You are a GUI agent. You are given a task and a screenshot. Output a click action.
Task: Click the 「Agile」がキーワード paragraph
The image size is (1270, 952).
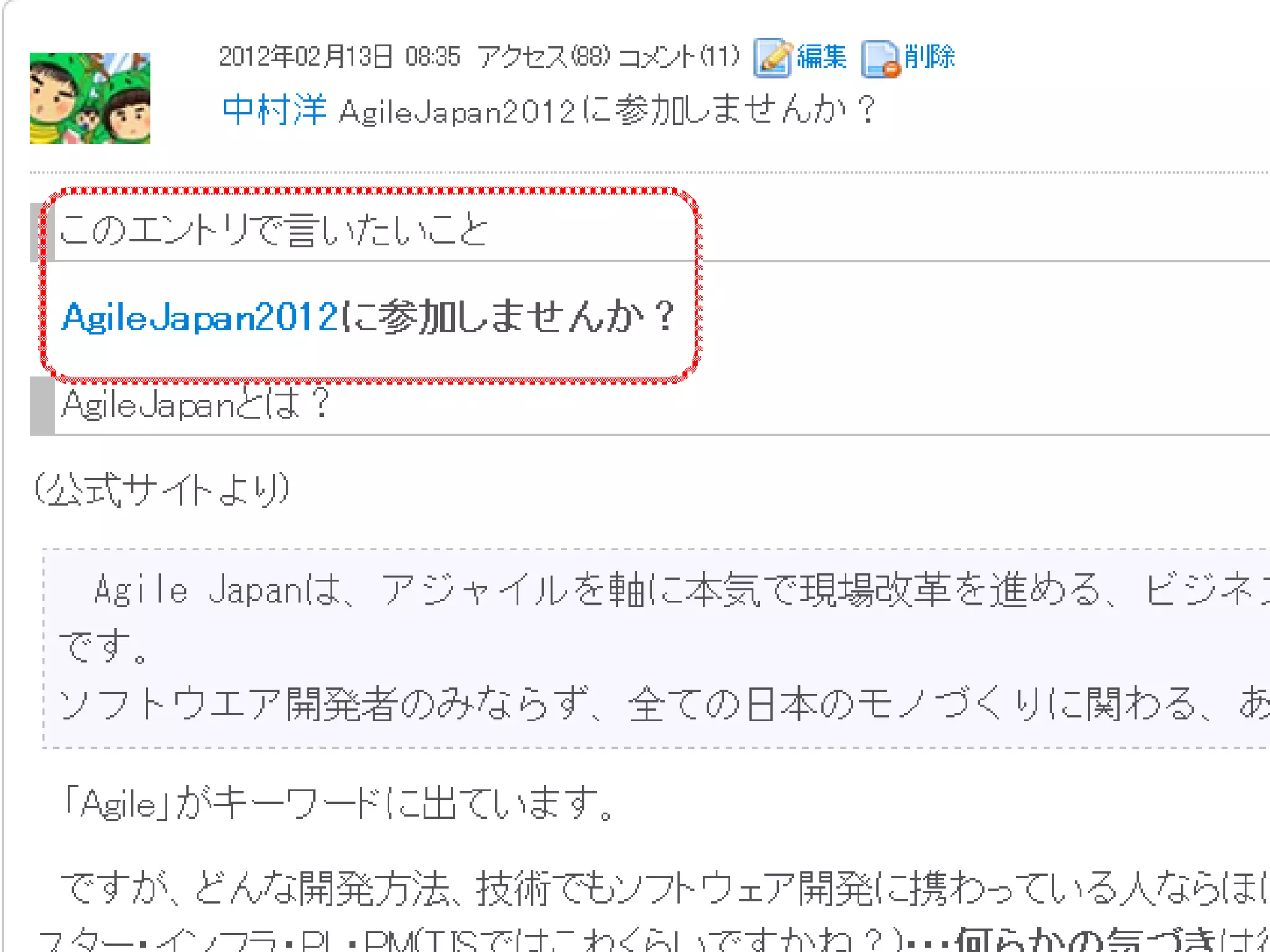click(x=339, y=803)
